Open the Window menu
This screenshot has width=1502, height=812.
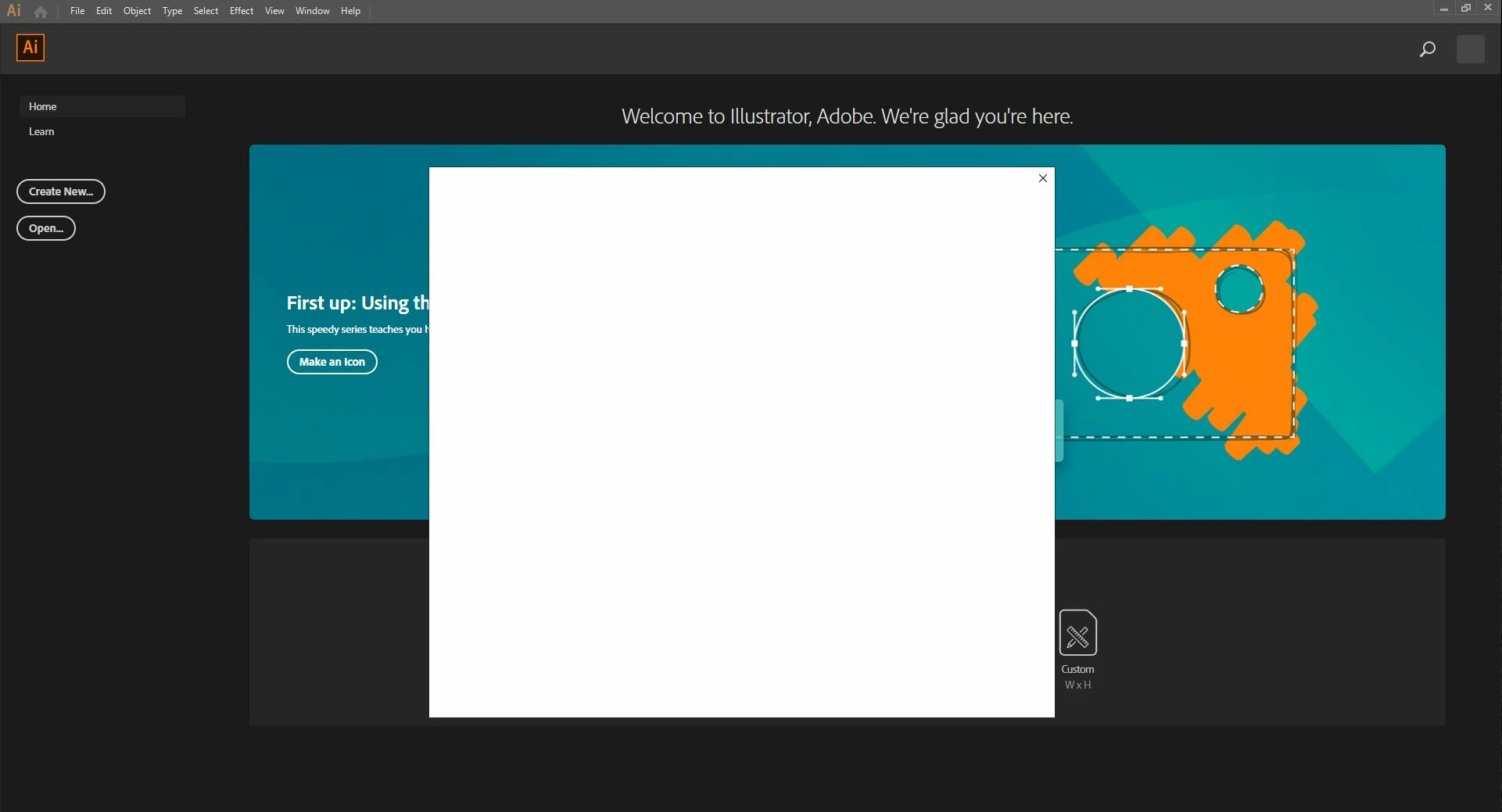[312, 11]
